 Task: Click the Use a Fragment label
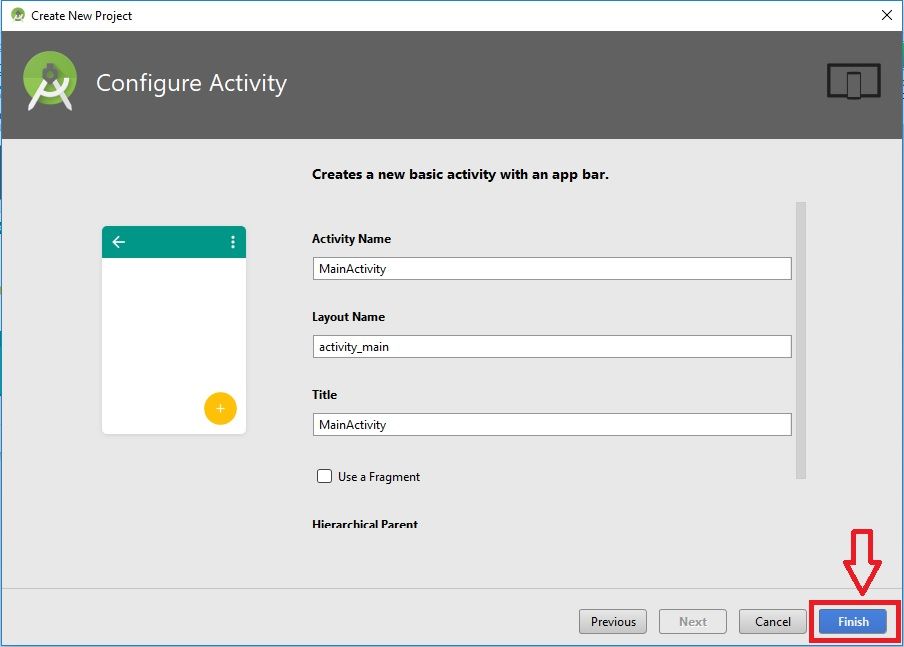379,477
